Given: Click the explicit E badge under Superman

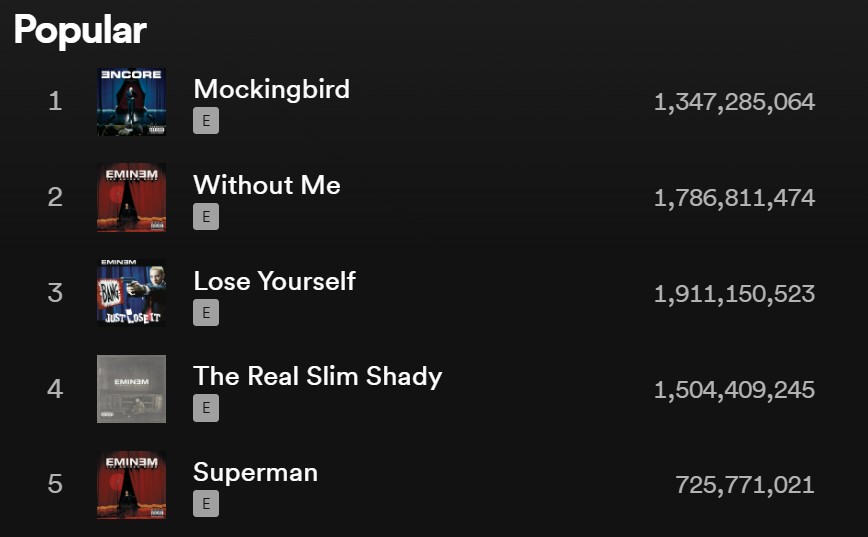Looking at the screenshot, I should 206,504.
